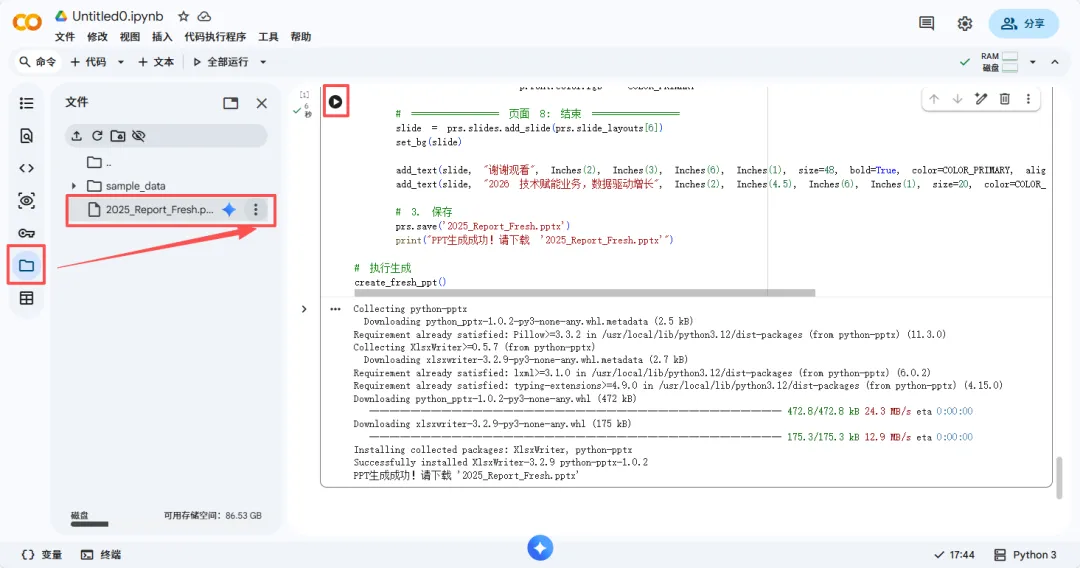Click horizontal scrollbar of code cell
This screenshot has height=568, width=1080.
pos(584,293)
